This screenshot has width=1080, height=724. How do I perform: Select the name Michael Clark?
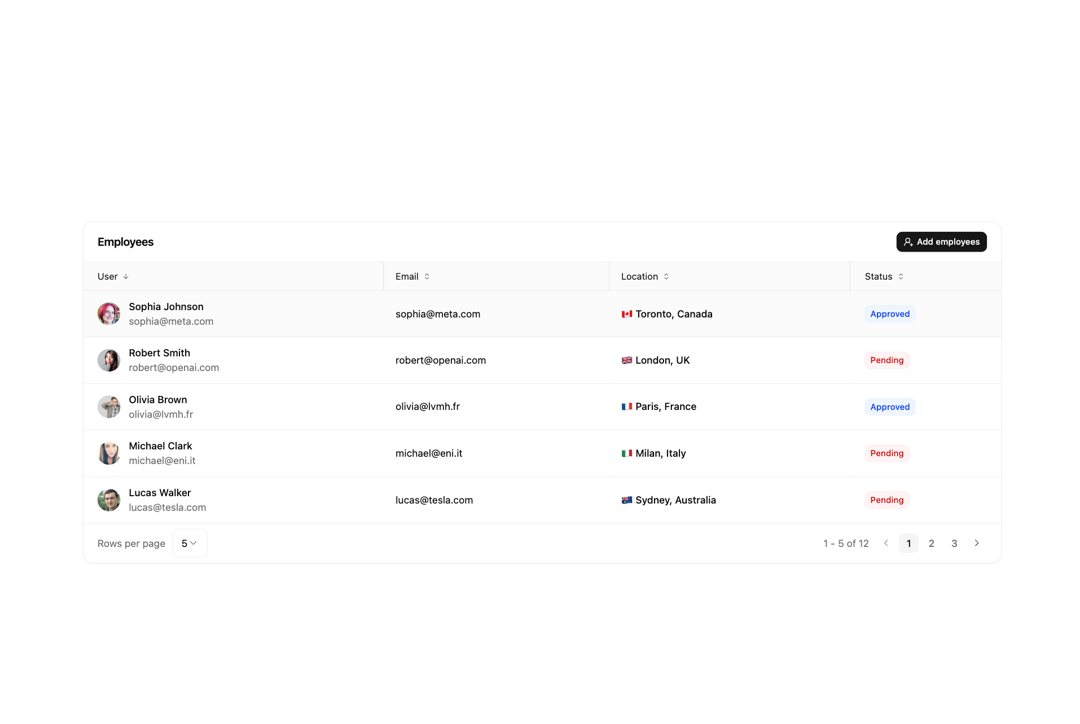160,446
